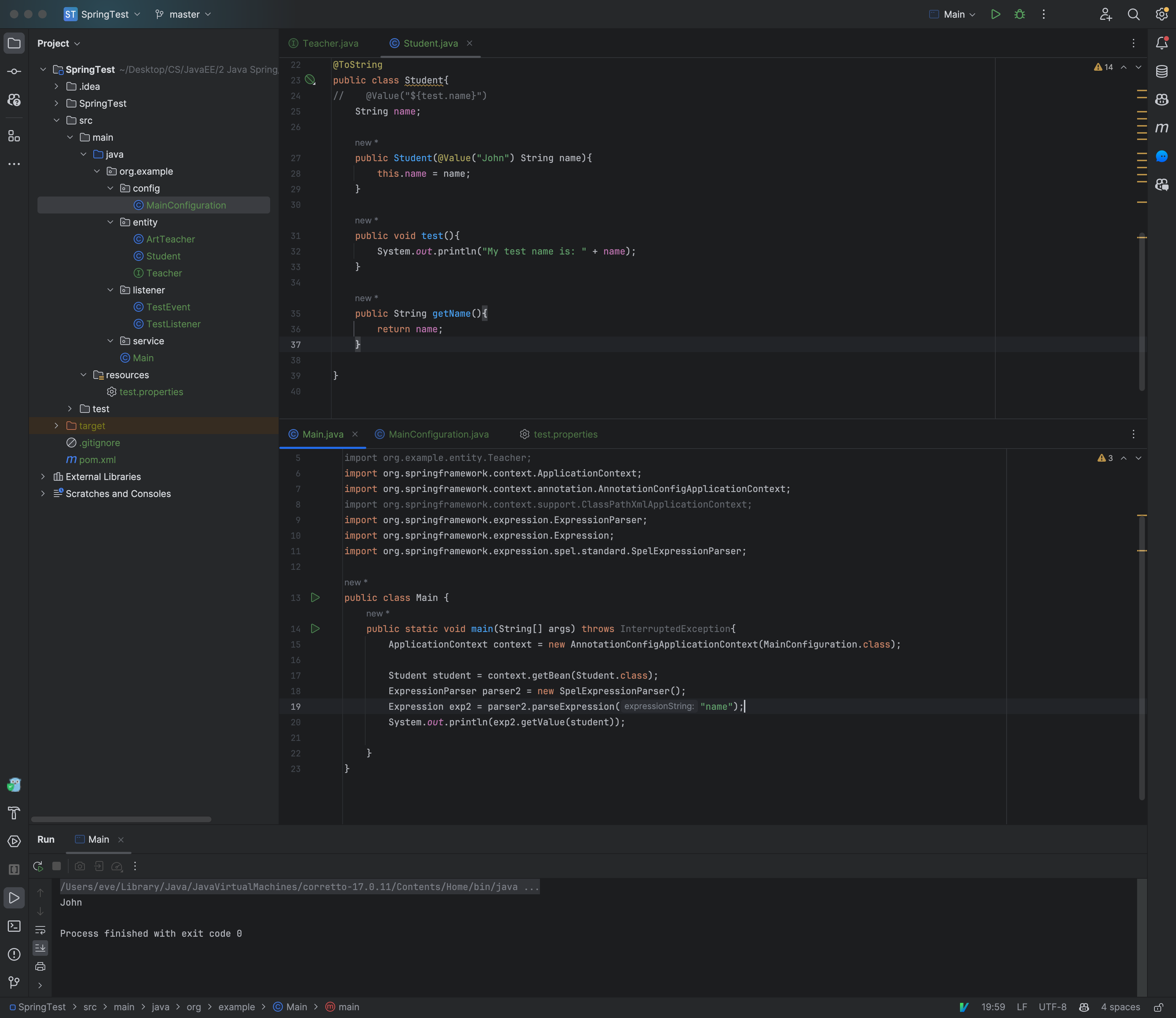The height and width of the screenshot is (1018, 1176).
Task: Run the Main application with green play button
Action: [995, 14]
